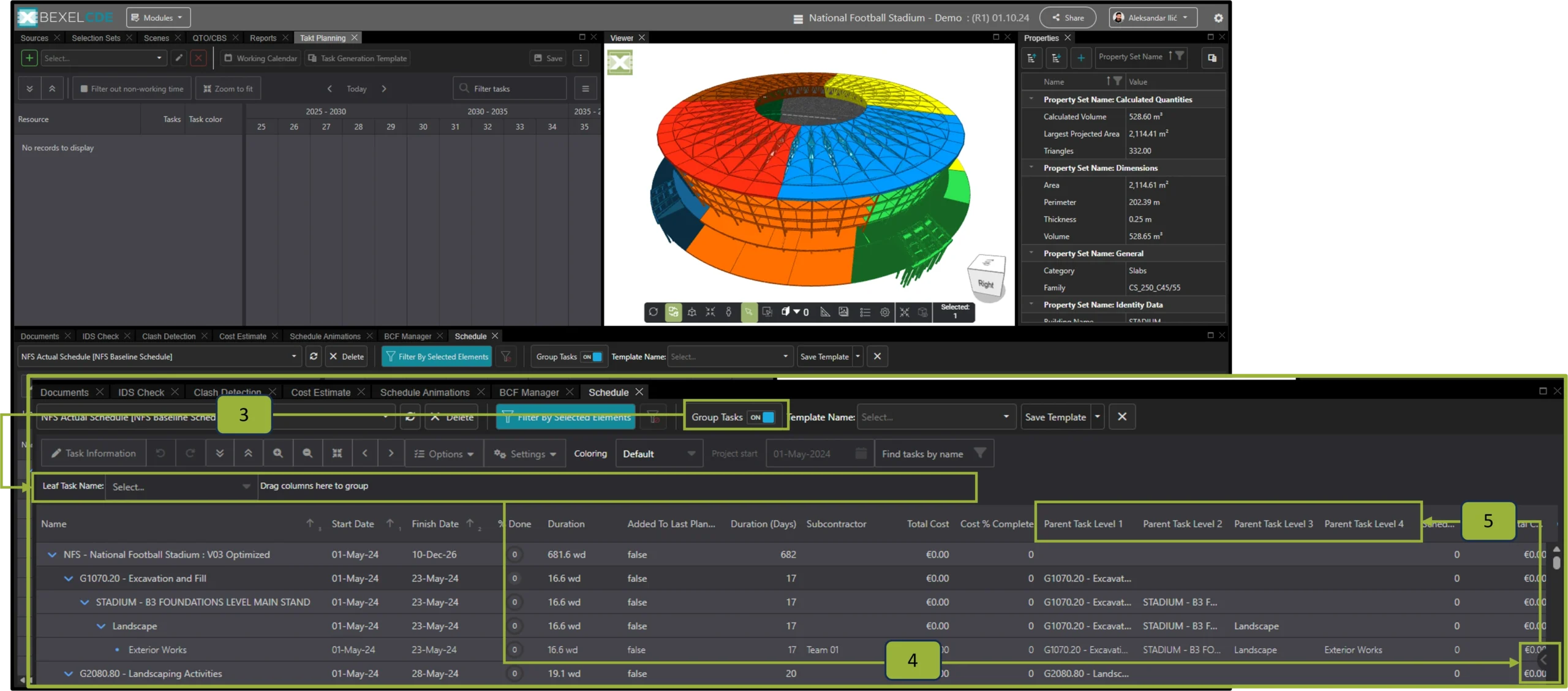Open the Cost Estimate tab in the enlarged panel

[x=320, y=392]
